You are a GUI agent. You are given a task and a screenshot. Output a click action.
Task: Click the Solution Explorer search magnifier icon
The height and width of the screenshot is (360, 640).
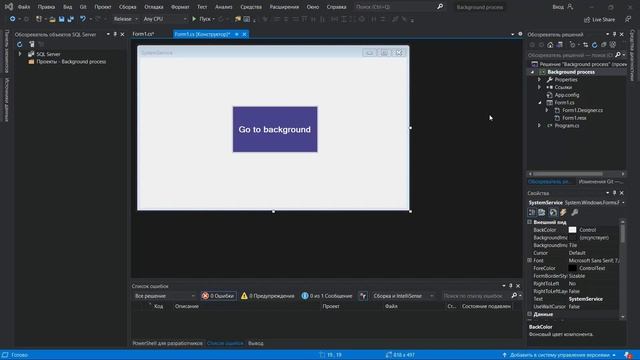click(x=618, y=55)
